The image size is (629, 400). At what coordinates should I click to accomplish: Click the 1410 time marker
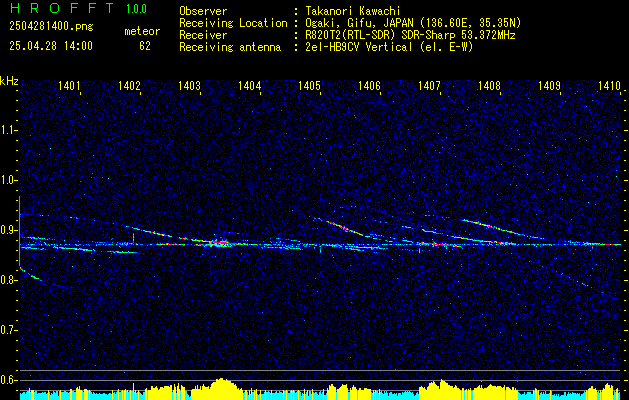point(609,85)
